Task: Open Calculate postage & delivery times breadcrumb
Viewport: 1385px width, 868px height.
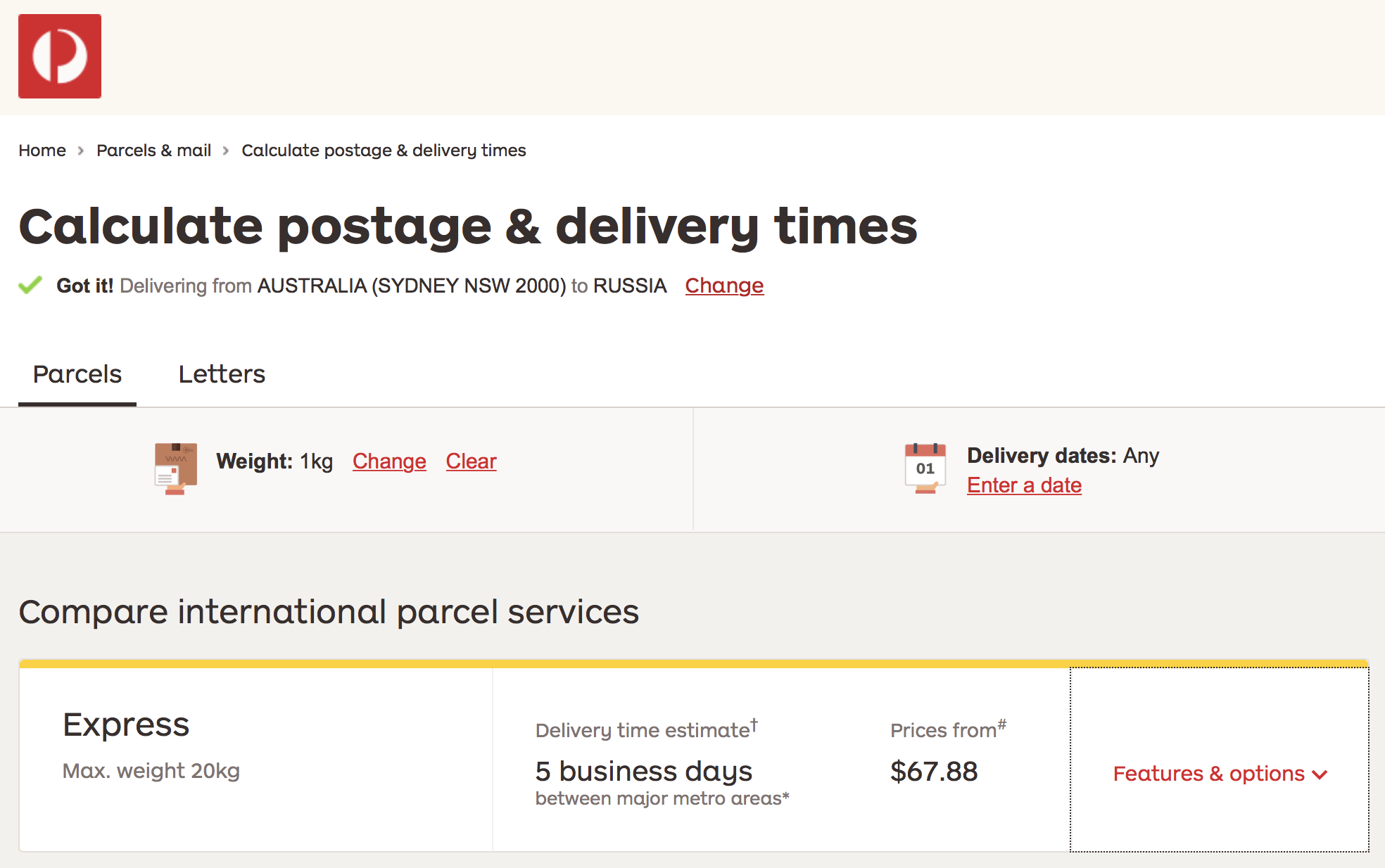Action: [x=384, y=151]
